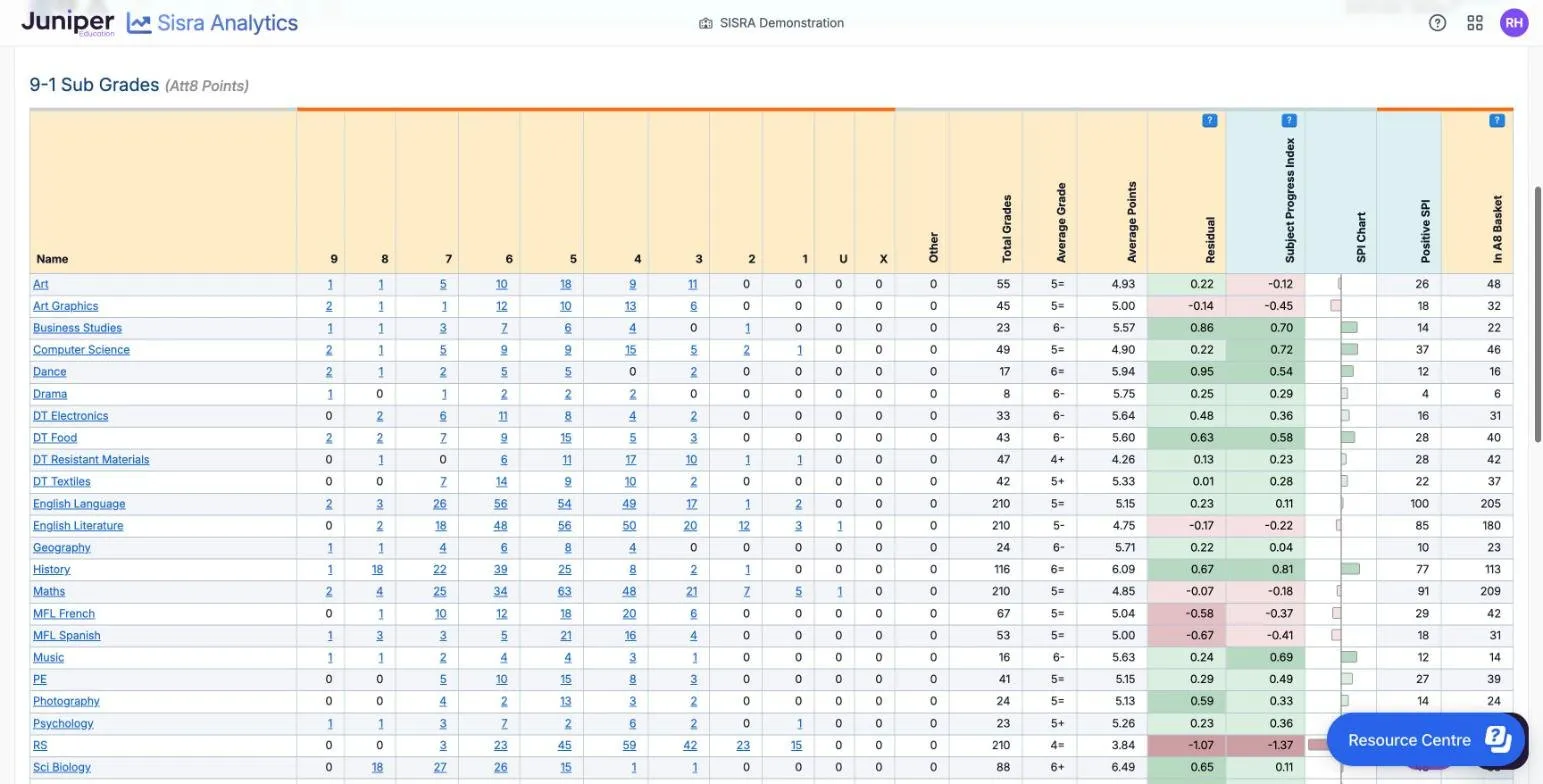Open the apps grid menu icon

point(1475,23)
